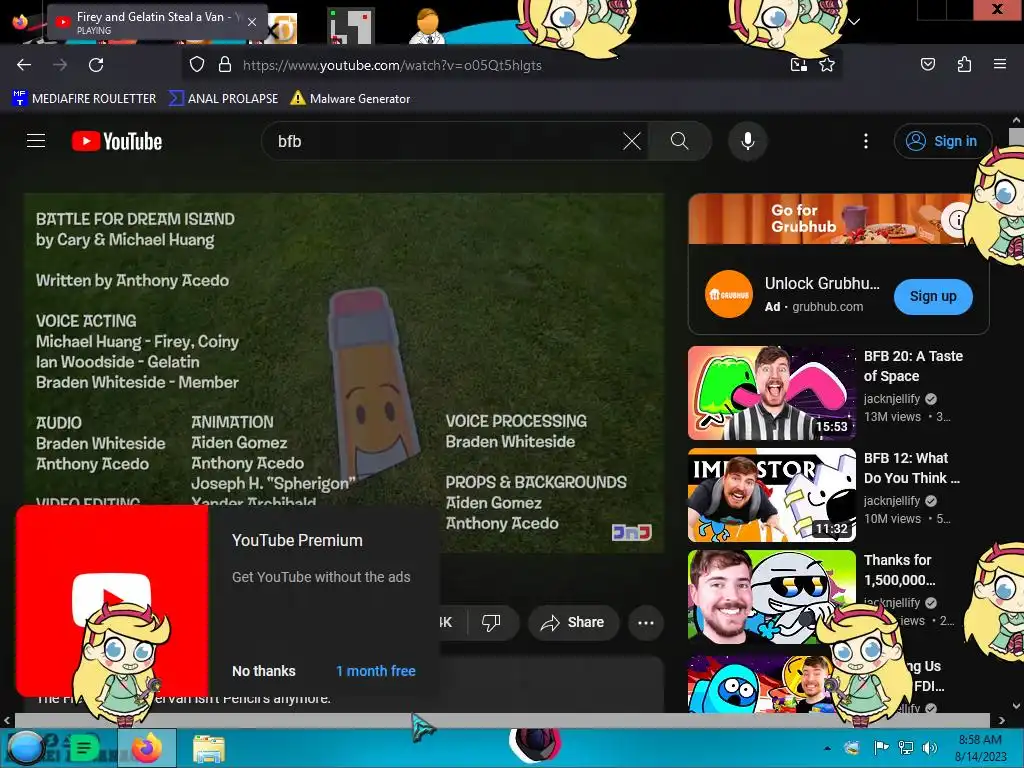
Task: Click the taskbar clock showing 8:58 AM
Action: (980, 748)
